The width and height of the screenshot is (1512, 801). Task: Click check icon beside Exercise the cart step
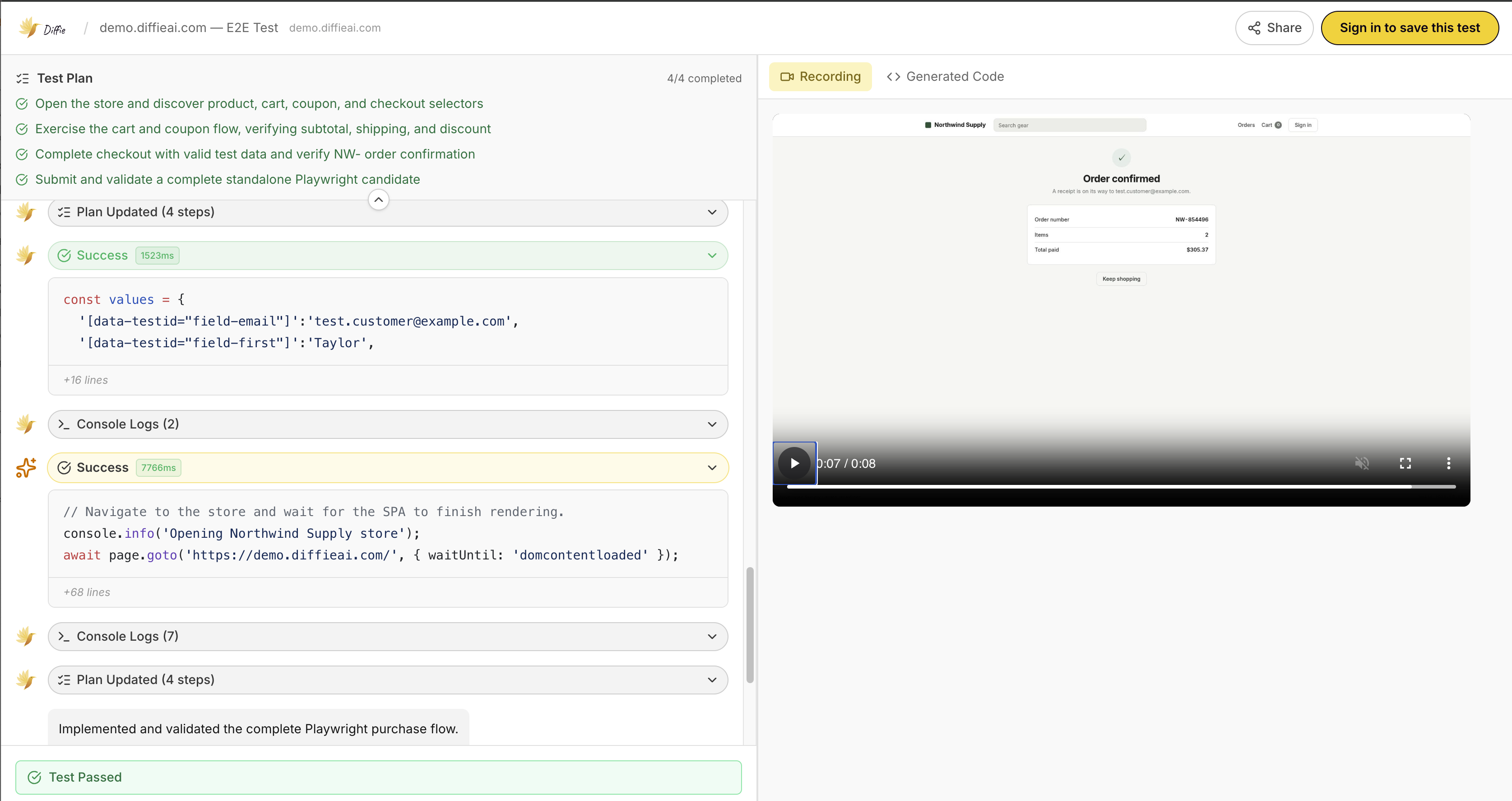coord(22,129)
